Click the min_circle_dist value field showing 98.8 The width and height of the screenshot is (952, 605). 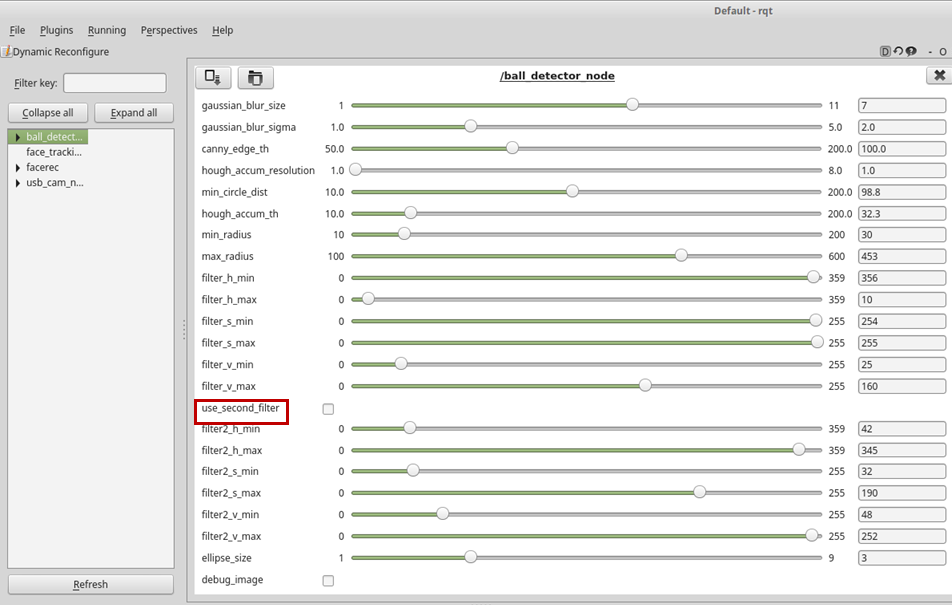tap(902, 192)
